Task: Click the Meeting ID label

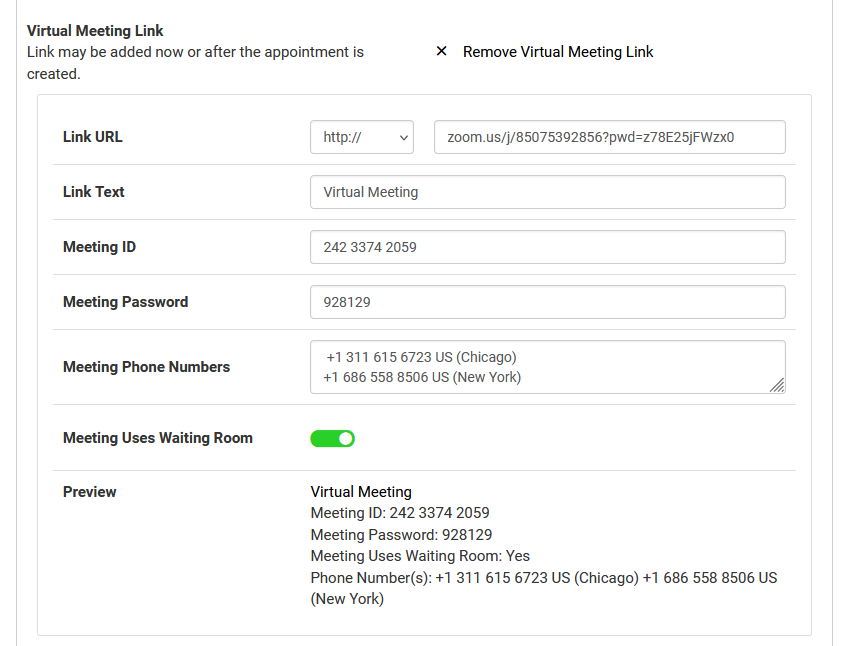Action: pos(99,247)
